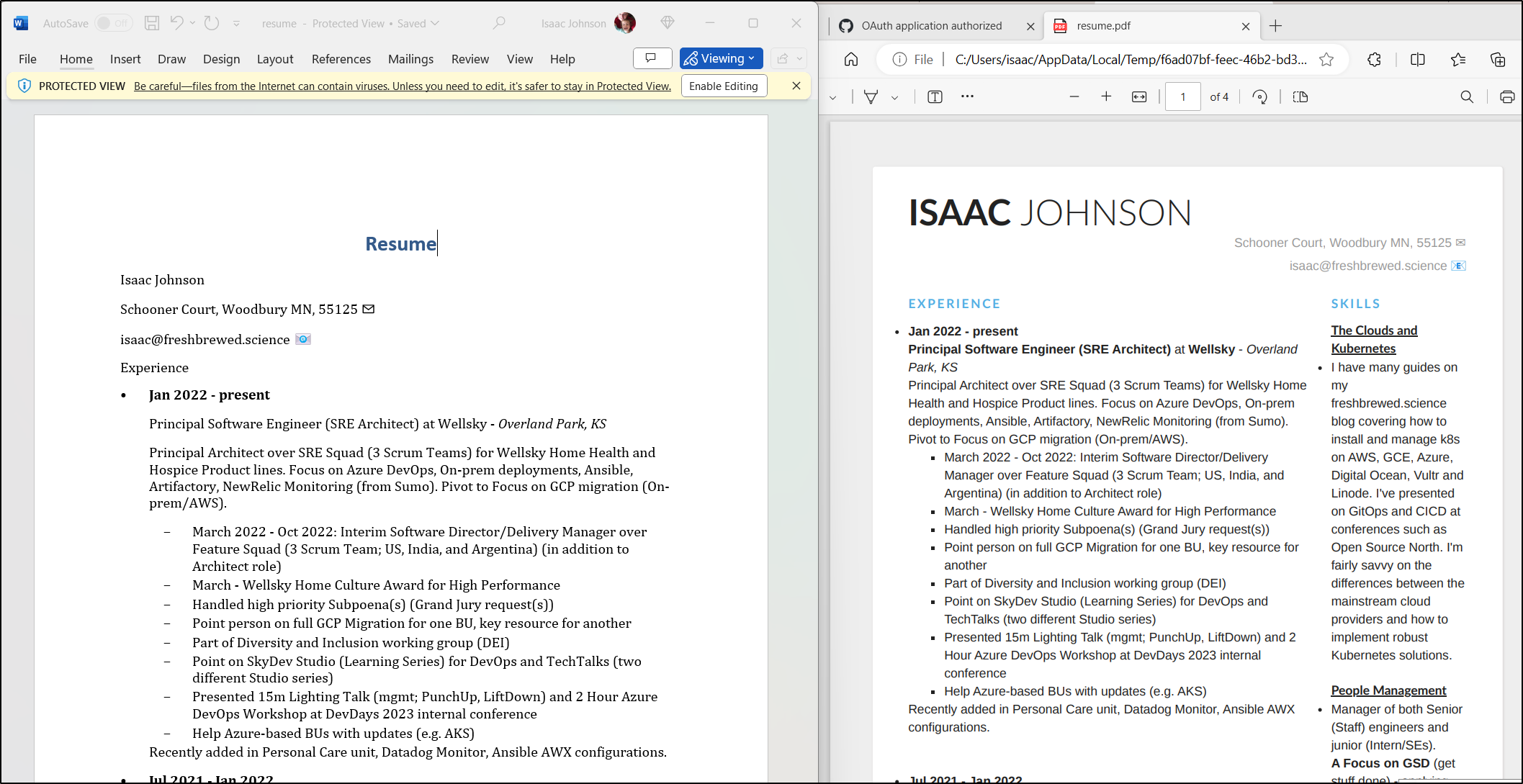Click the Split screen icon in browser
This screenshot has width=1523, height=784.
pyautogui.click(x=1418, y=60)
